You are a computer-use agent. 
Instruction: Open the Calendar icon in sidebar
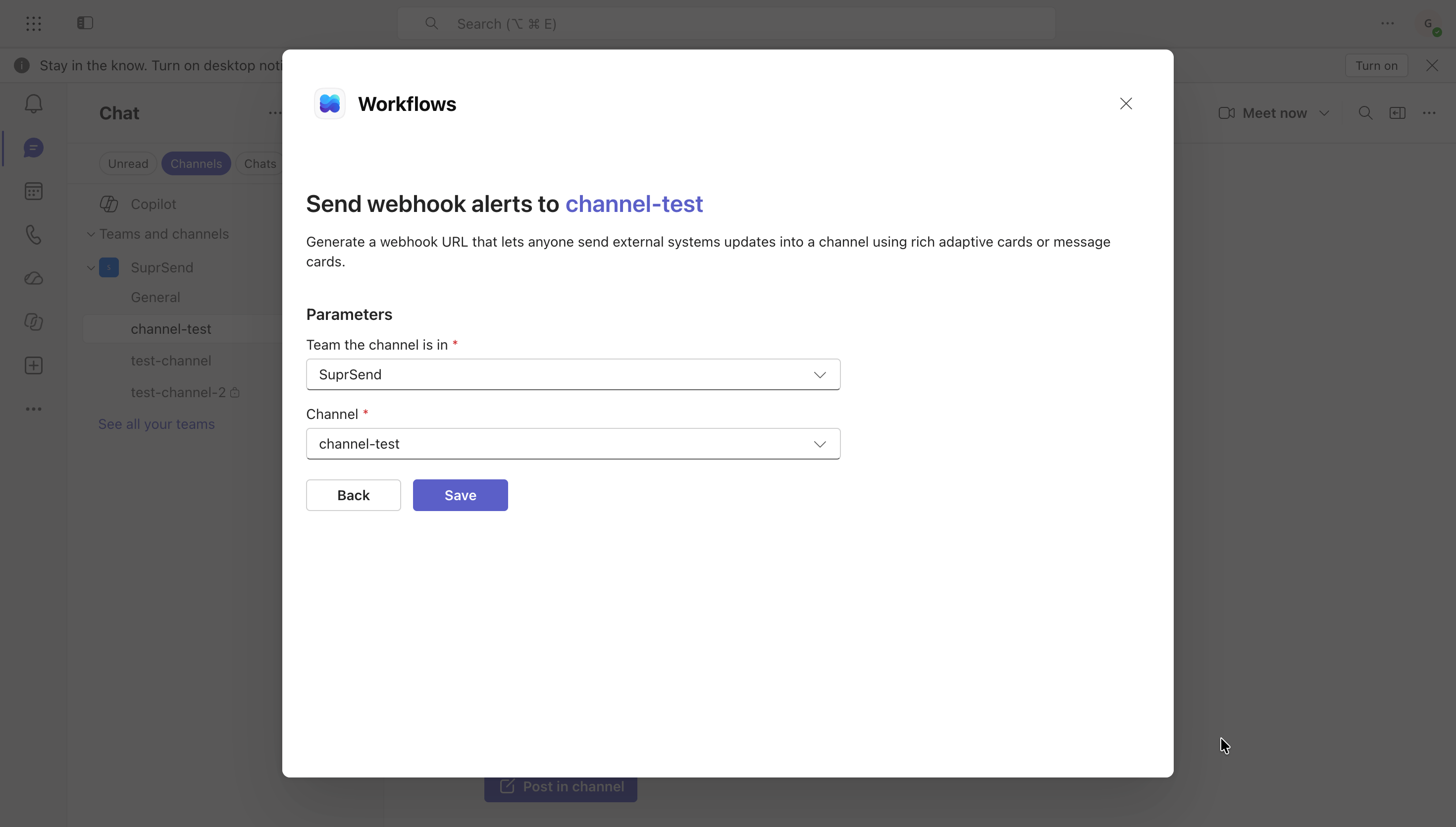(34, 192)
